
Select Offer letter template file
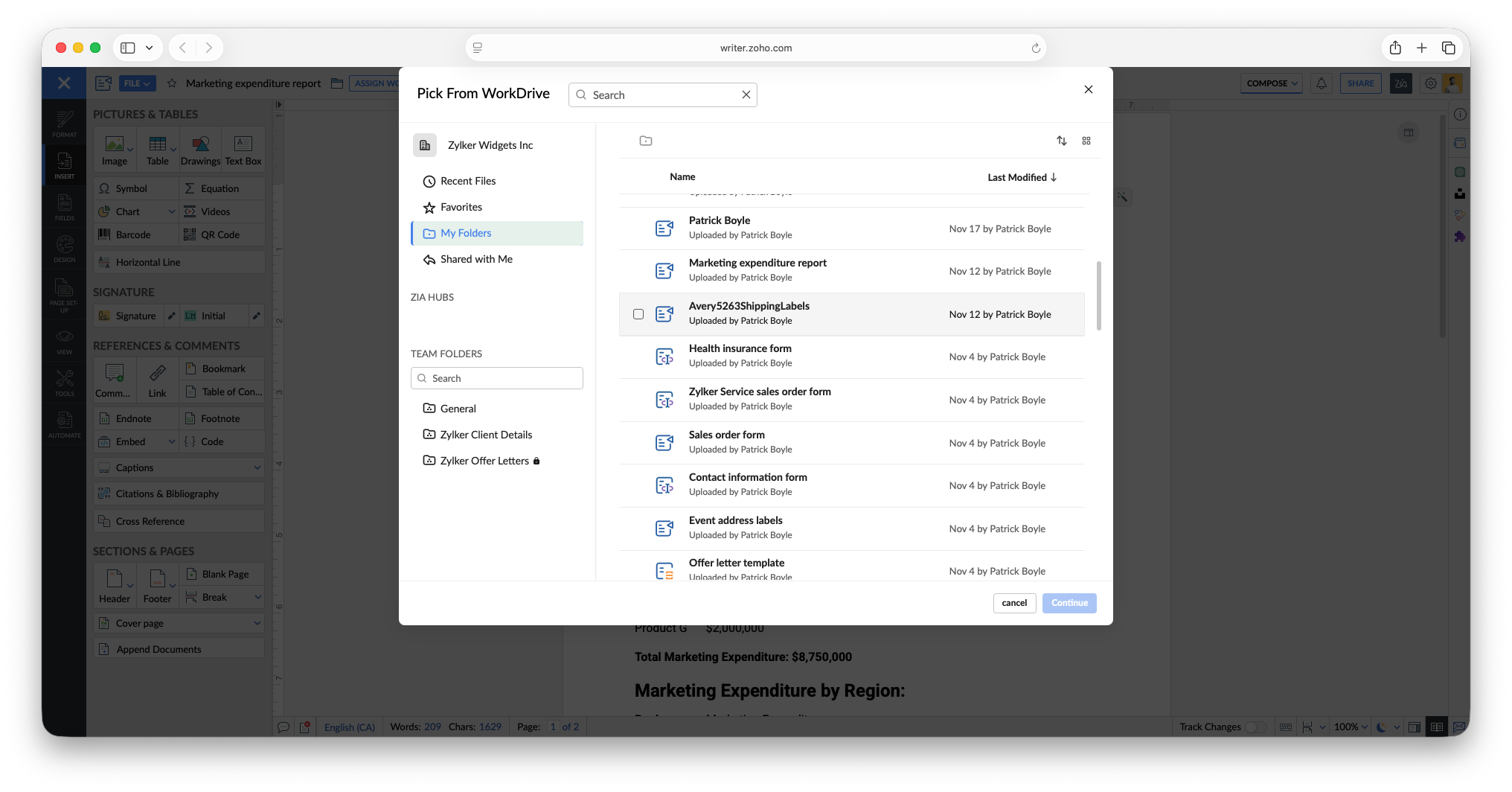pyautogui.click(x=851, y=566)
